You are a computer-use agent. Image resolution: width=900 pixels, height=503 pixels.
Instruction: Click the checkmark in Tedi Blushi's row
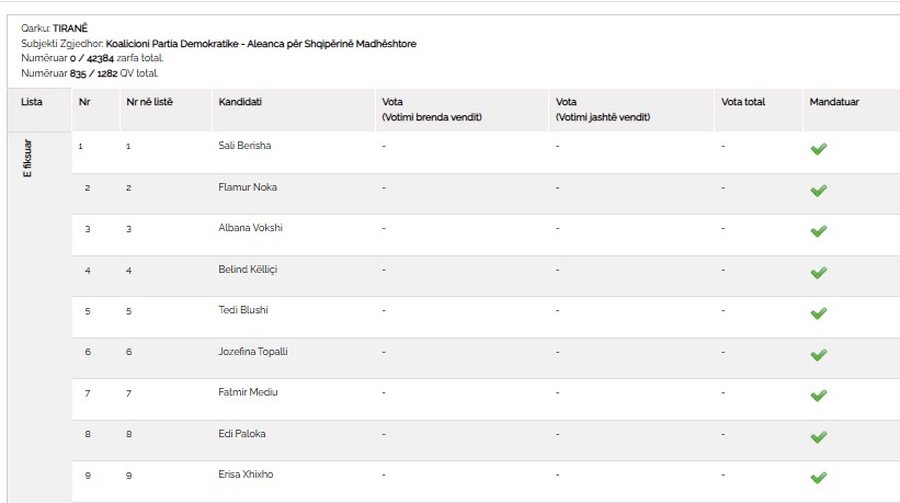(x=818, y=314)
